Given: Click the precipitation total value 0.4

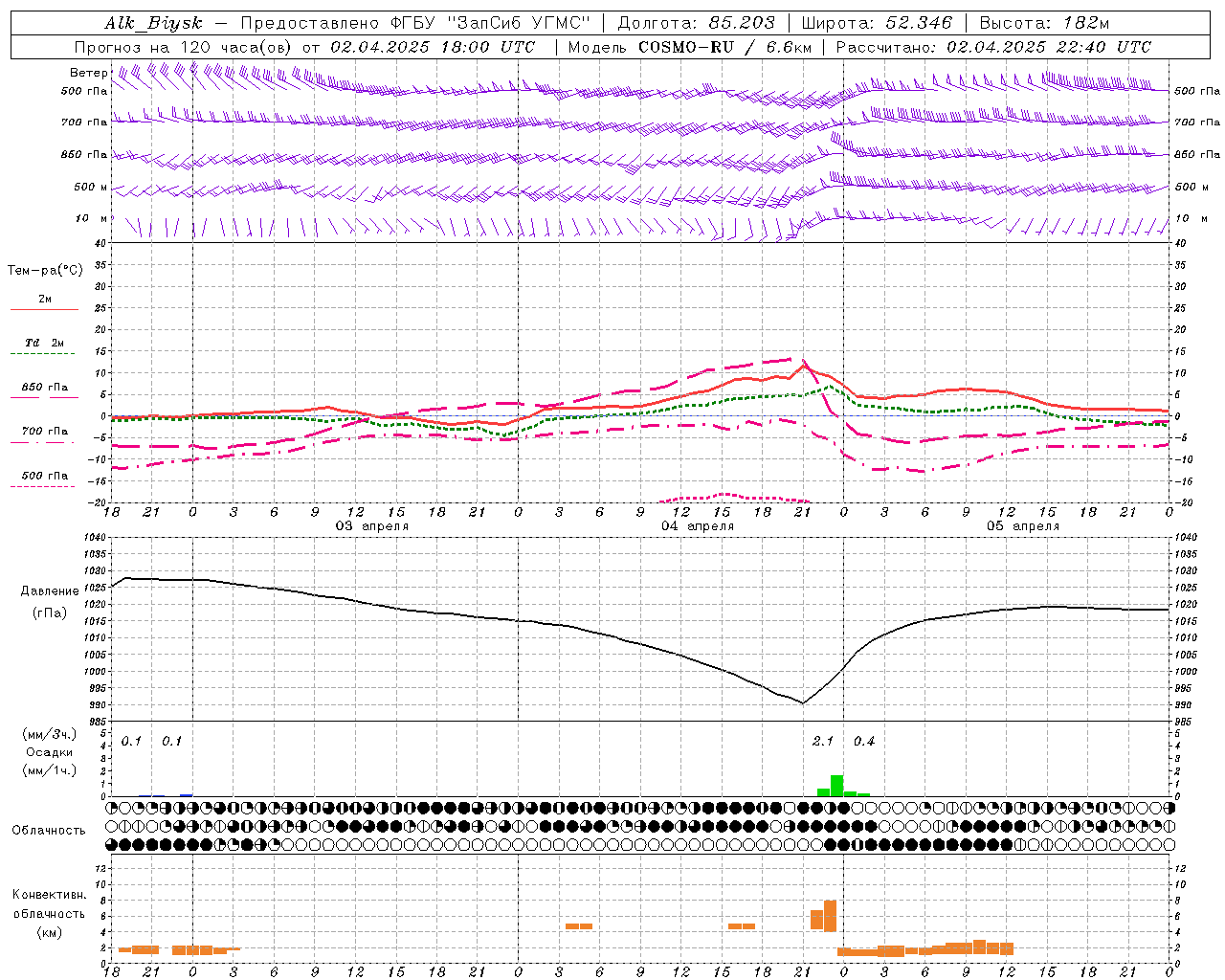Looking at the screenshot, I should pos(864,742).
